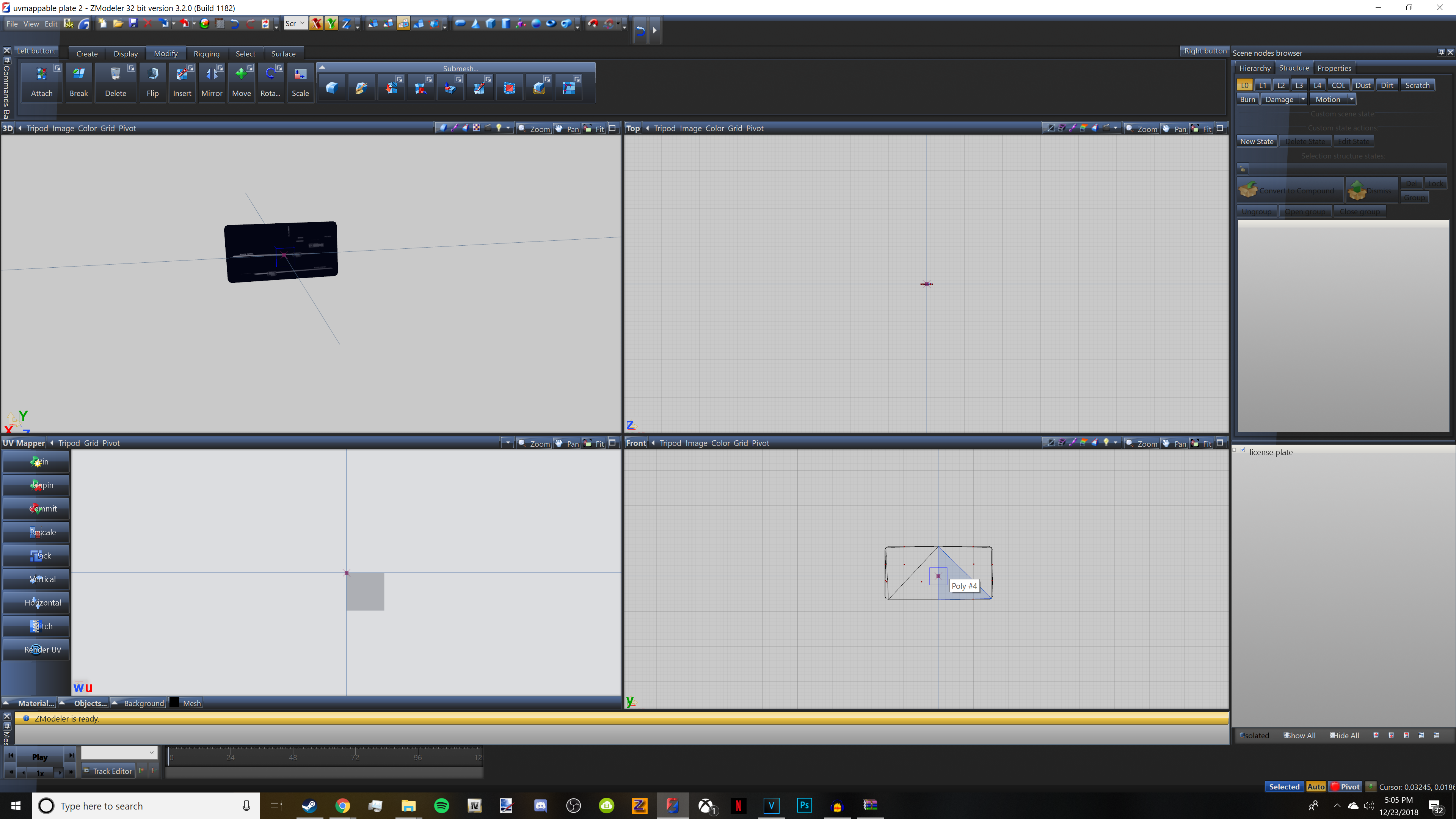Click the black Mesh color swatch

175,703
